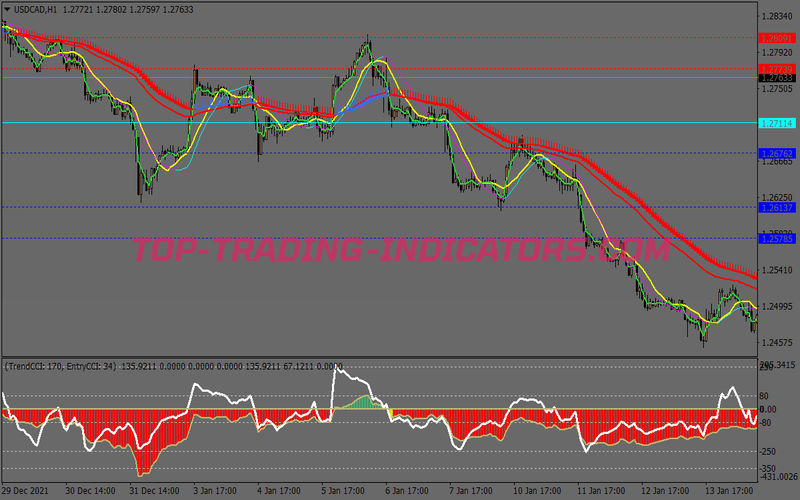Click the 4 Jan 17:00 time label
This screenshot has height=500, width=800.
tap(279, 491)
